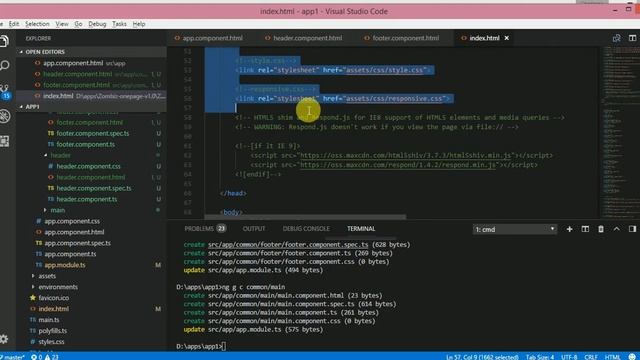The image size is (640, 360).
Task: Switch to the Output panel tab
Action: [x=254, y=229]
